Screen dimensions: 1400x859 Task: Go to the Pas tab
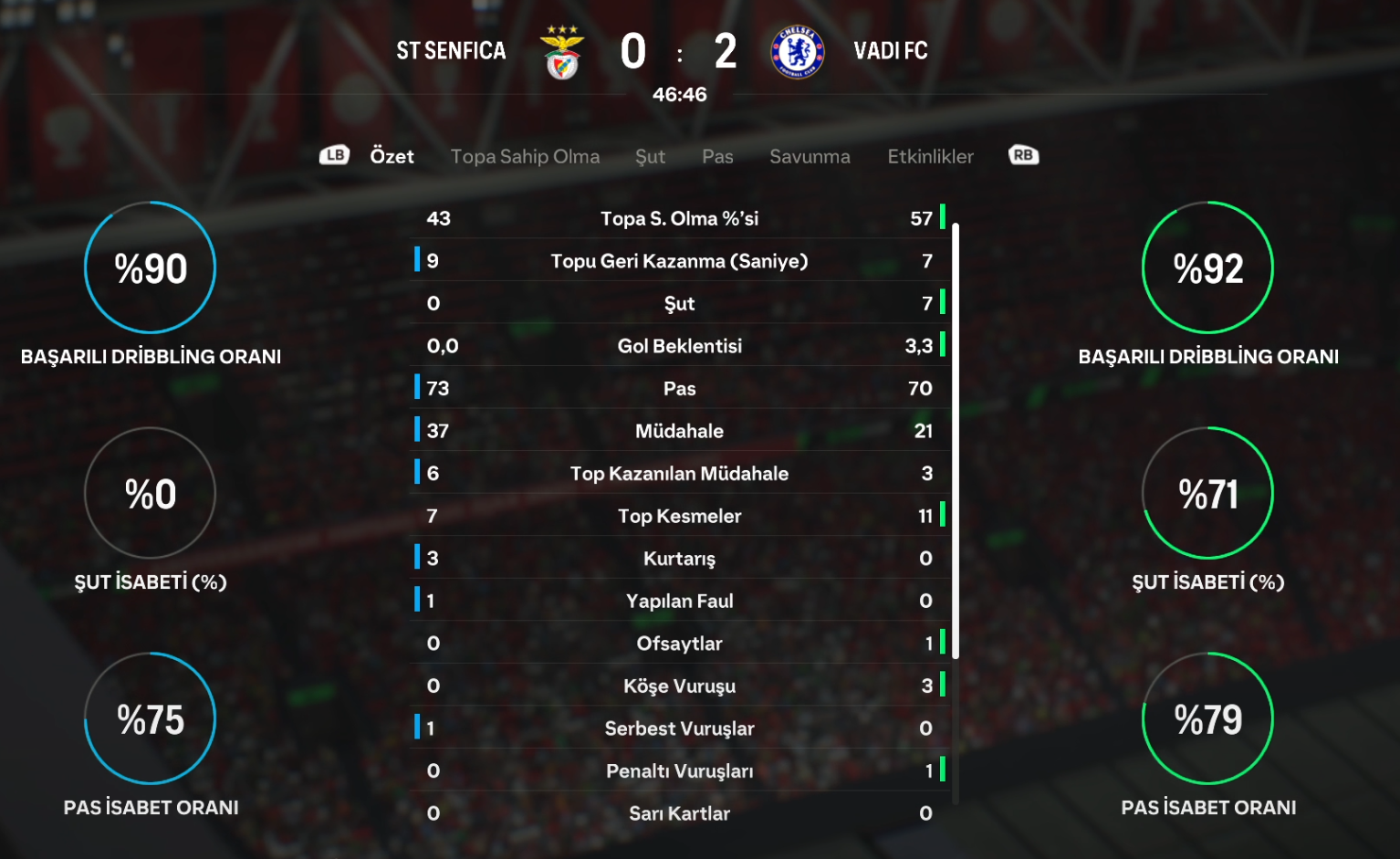717,156
